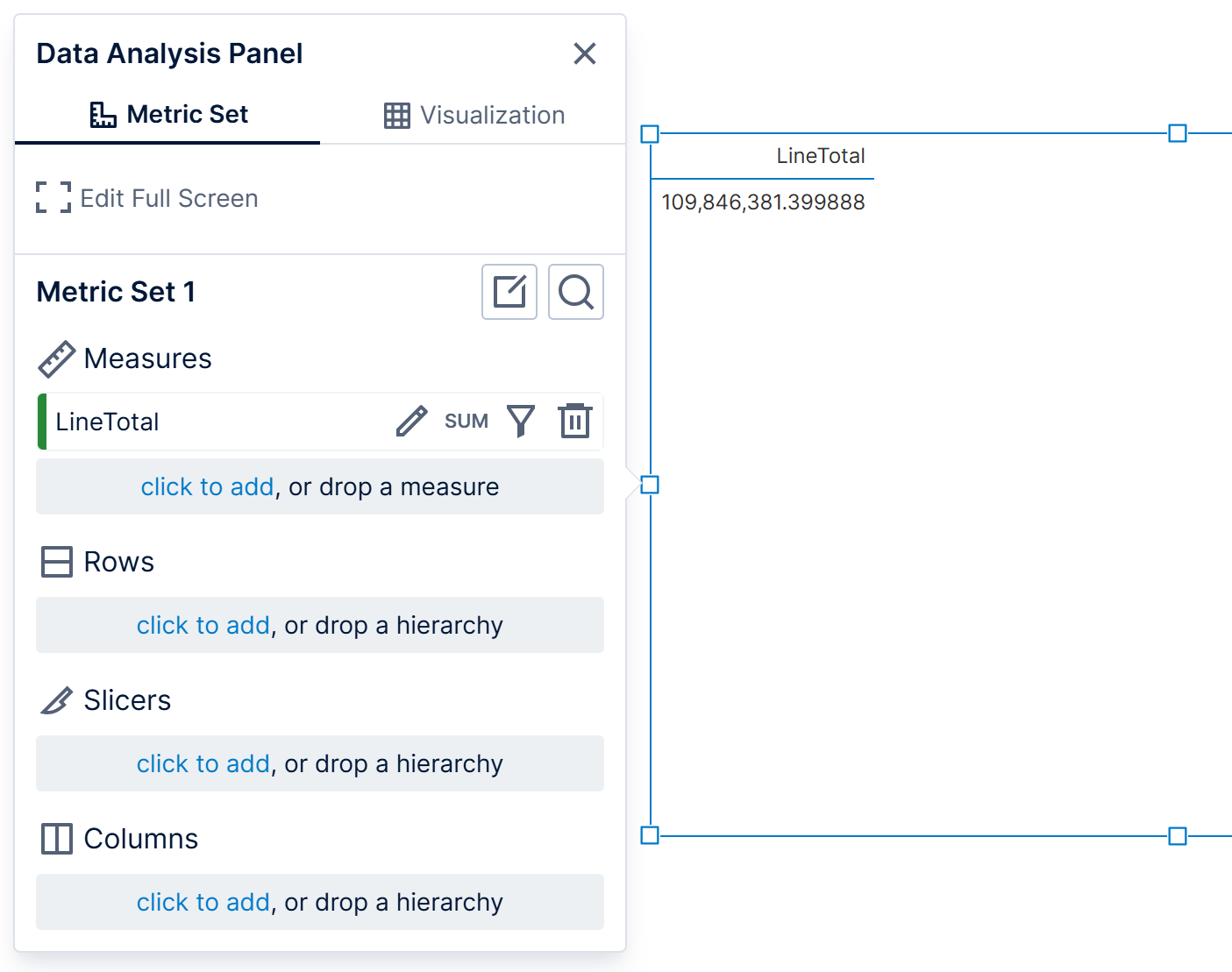Image resolution: width=1232 pixels, height=972 pixels.
Task: Click to add a measure
Action: pos(320,486)
